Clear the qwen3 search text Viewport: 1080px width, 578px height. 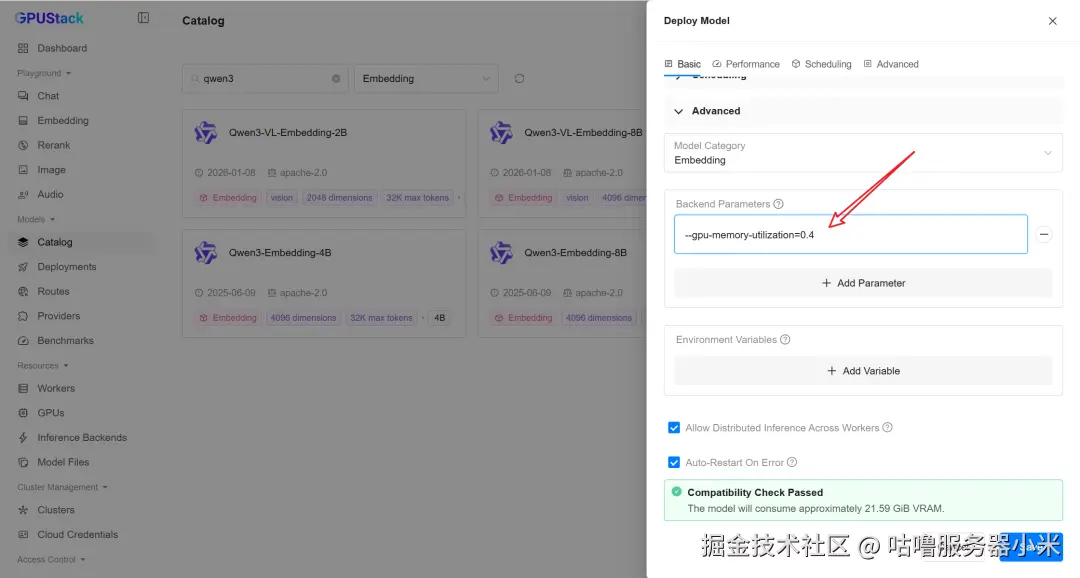coord(336,79)
